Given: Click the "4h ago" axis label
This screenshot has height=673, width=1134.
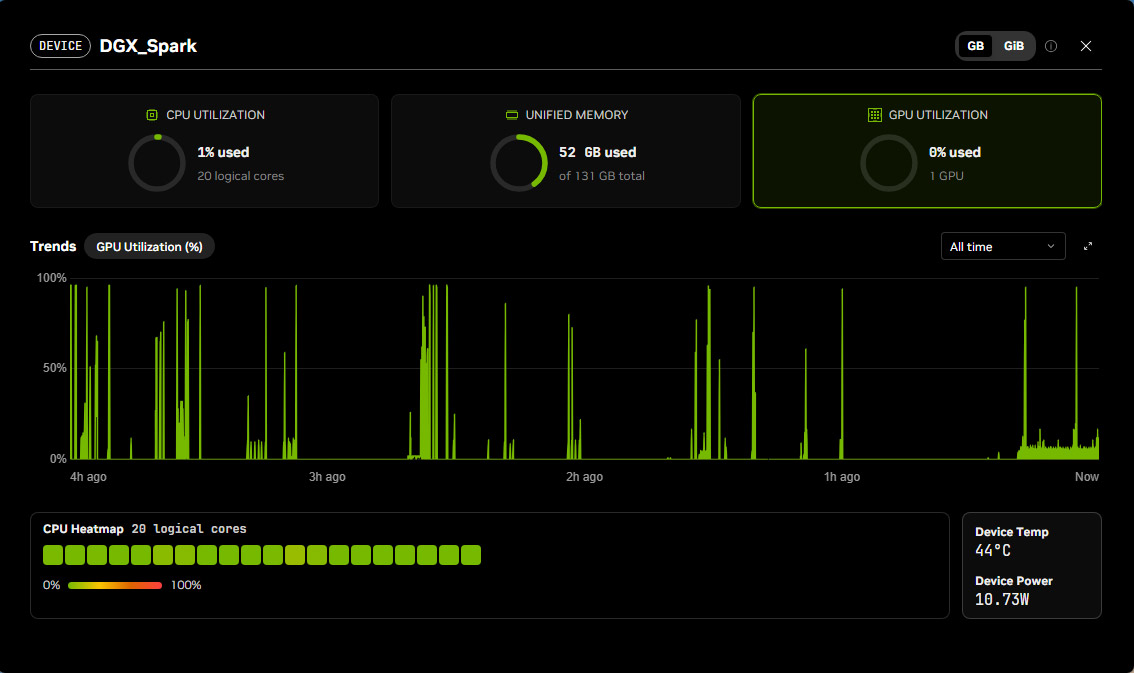Looking at the screenshot, I should 88,477.
